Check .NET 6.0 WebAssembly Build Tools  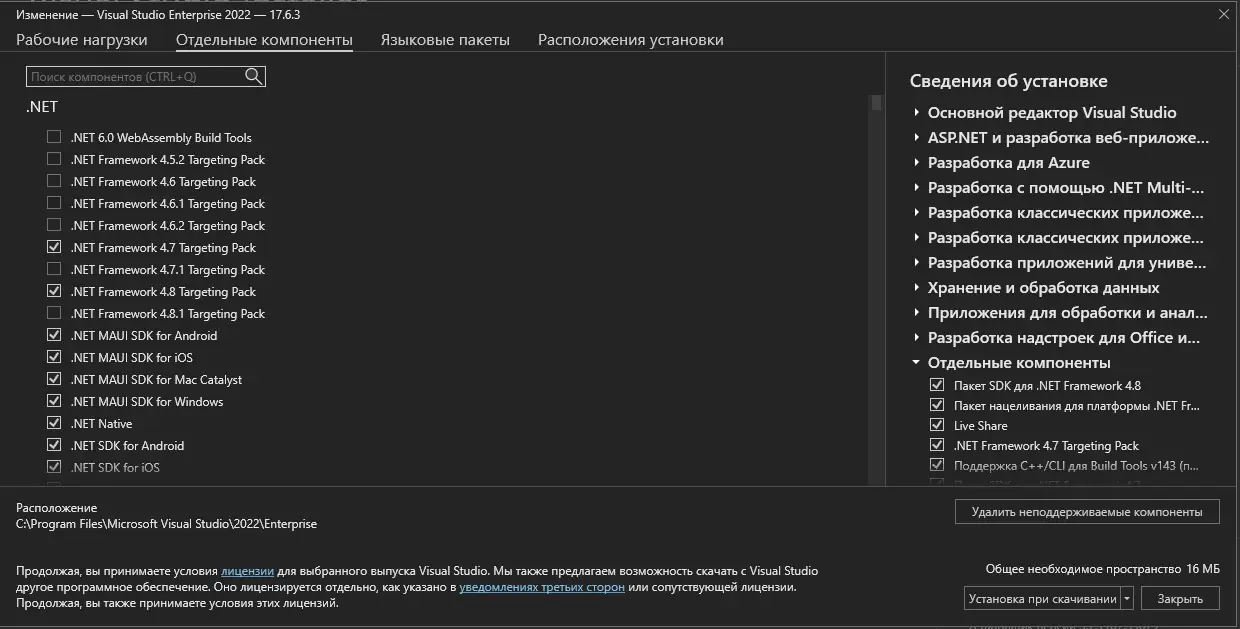click(x=54, y=137)
